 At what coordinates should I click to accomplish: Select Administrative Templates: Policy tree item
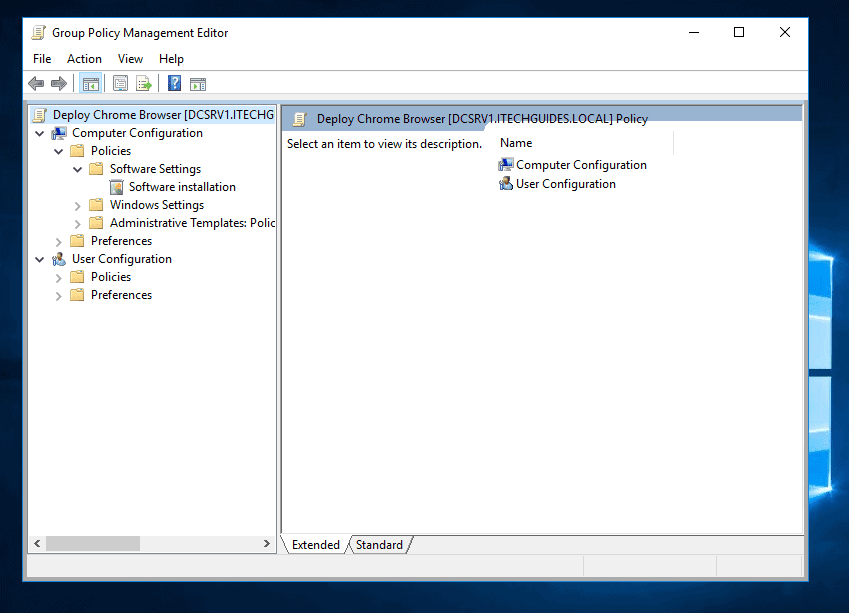[193, 223]
